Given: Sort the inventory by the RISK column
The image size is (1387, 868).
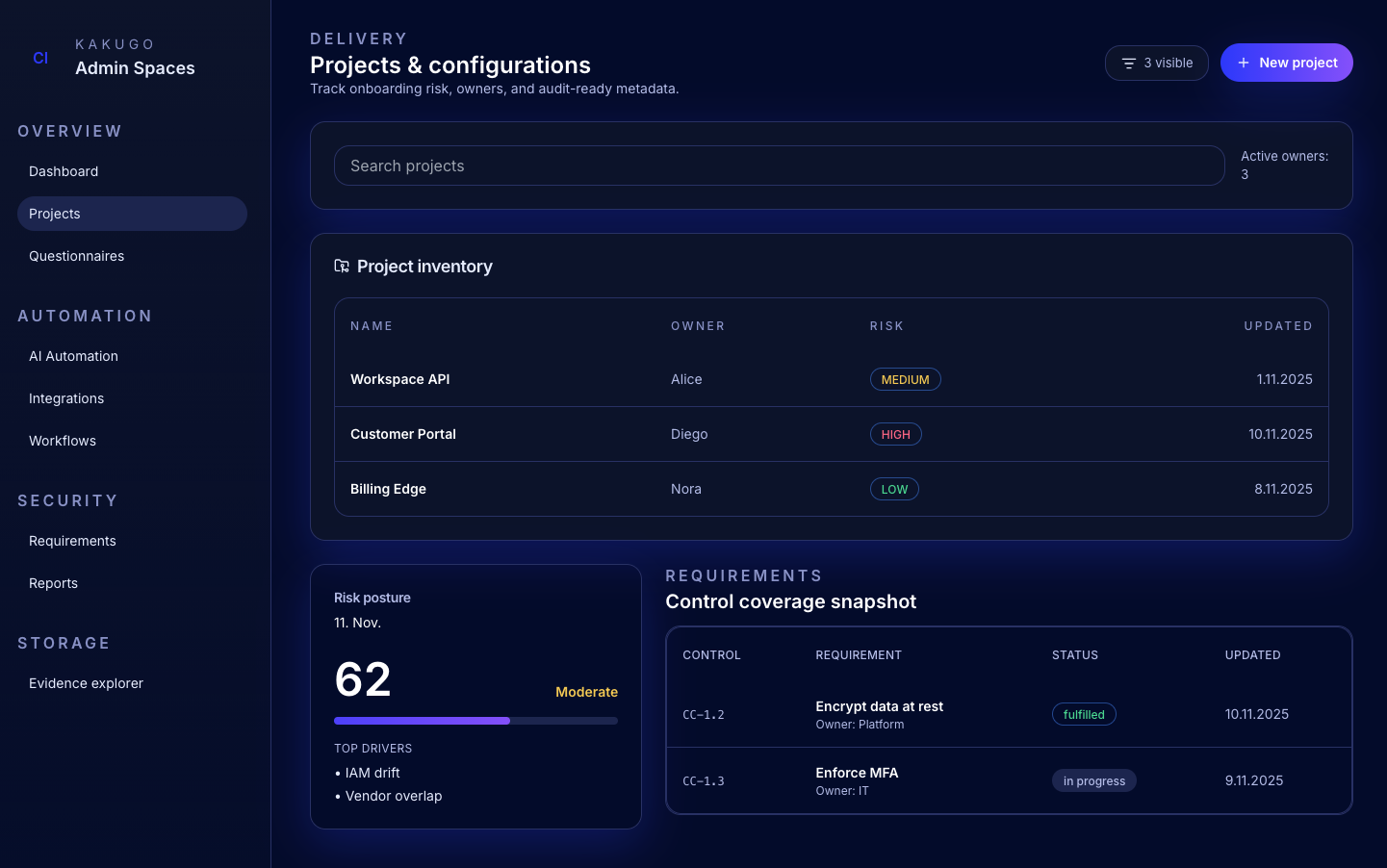Looking at the screenshot, I should click(x=886, y=325).
